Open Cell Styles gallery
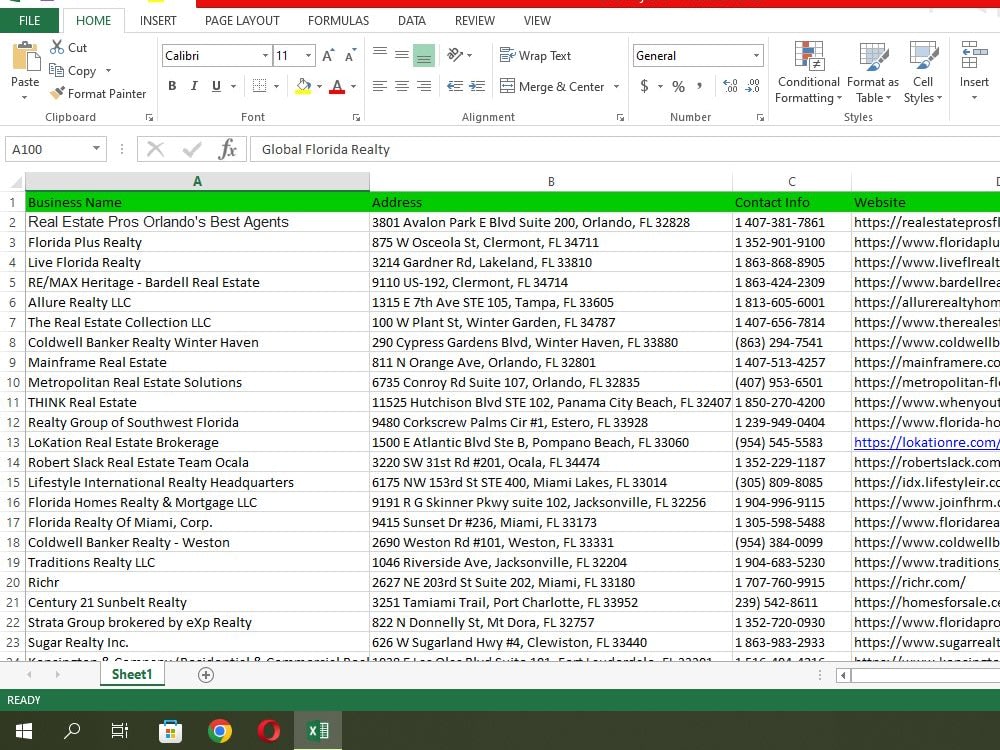Image resolution: width=1000 pixels, height=750 pixels. (x=922, y=72)
